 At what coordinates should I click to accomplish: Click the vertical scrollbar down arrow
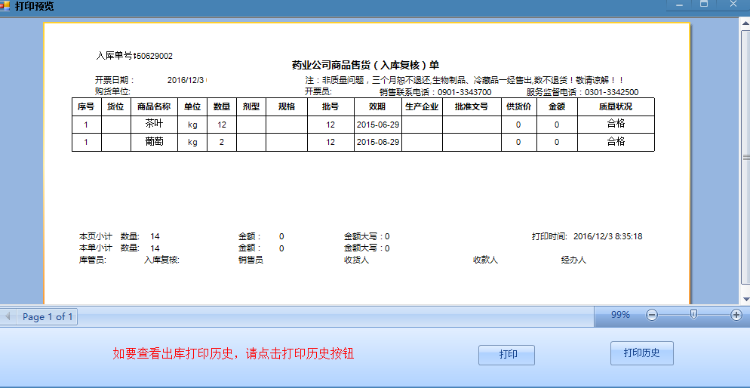746,299
